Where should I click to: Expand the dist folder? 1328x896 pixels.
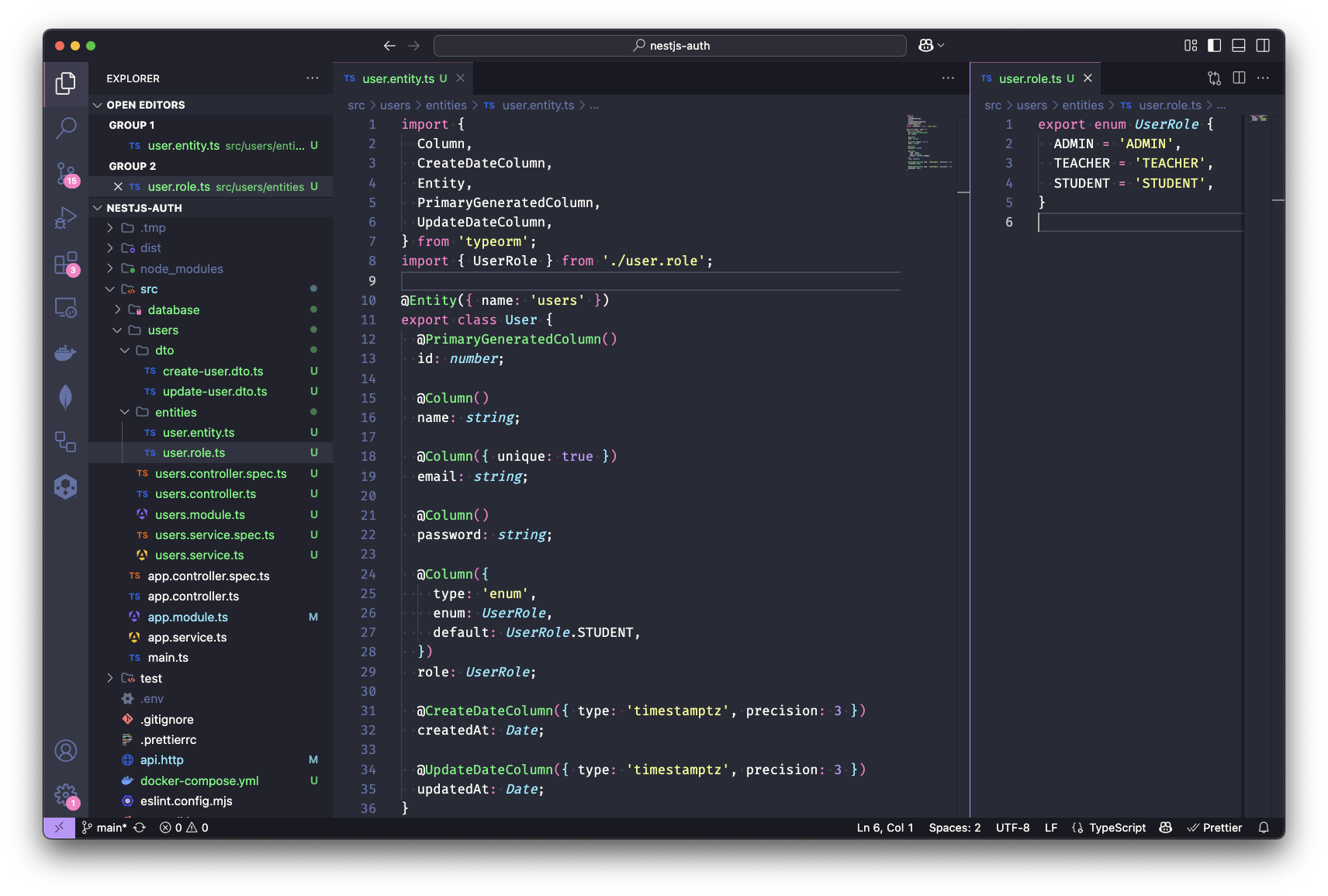click(211, 248)
